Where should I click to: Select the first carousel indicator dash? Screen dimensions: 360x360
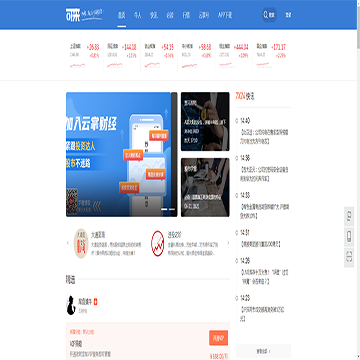pyautogui.click(x=164, y=209)
